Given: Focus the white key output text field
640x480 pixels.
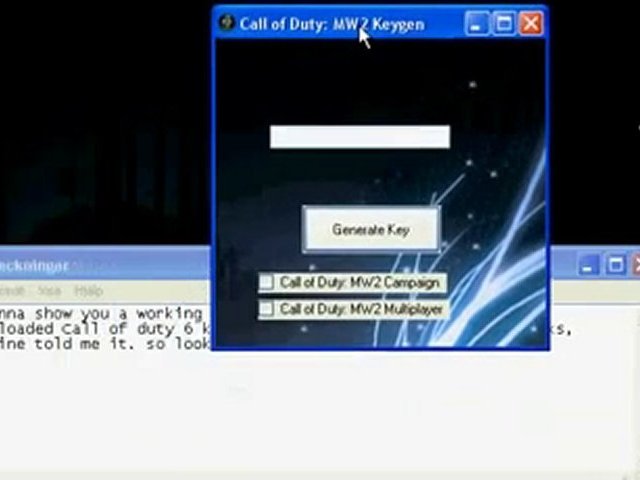Looking at the screenshot, I should pyautogui.click(x=359, y=137).
